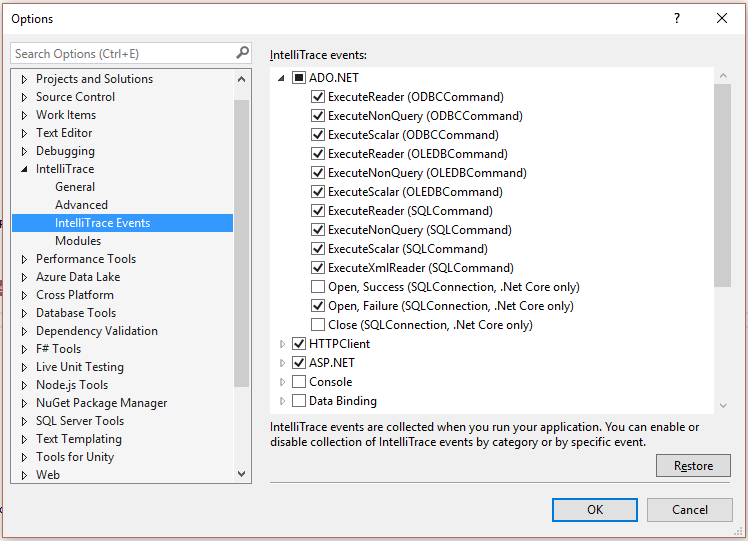Open IntelliTrace Advanced page
Image resolution: width=748 pixels, height=541 pixels.
(x=81, y=205)
